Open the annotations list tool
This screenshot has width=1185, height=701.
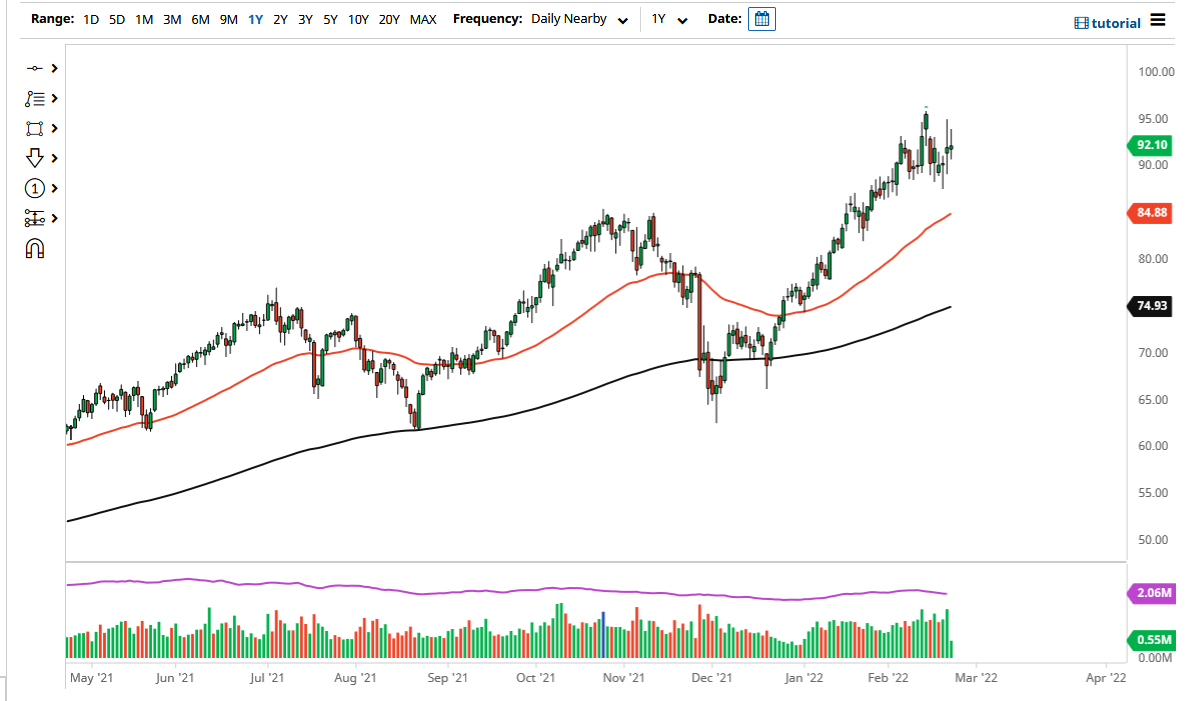click(35, 98)
